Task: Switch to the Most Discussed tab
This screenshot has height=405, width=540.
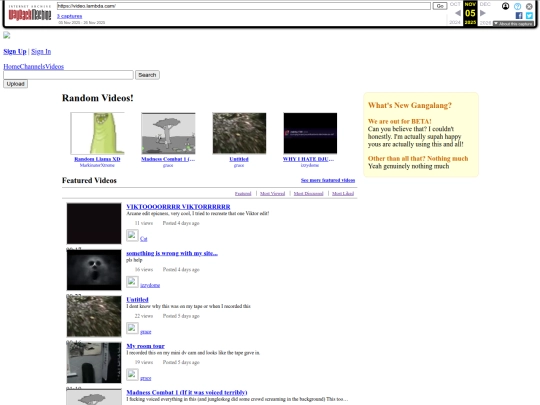Action: tap(308, 194)
